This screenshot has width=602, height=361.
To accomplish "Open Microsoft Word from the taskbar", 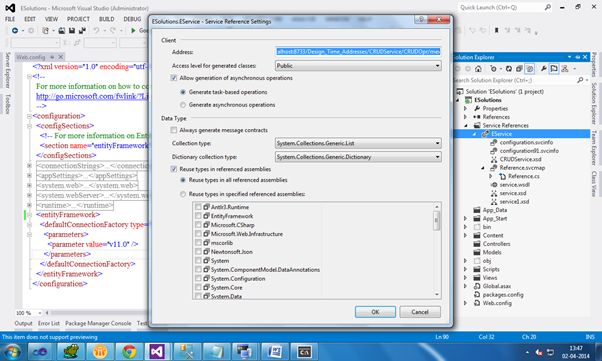I will click(275, 351).
